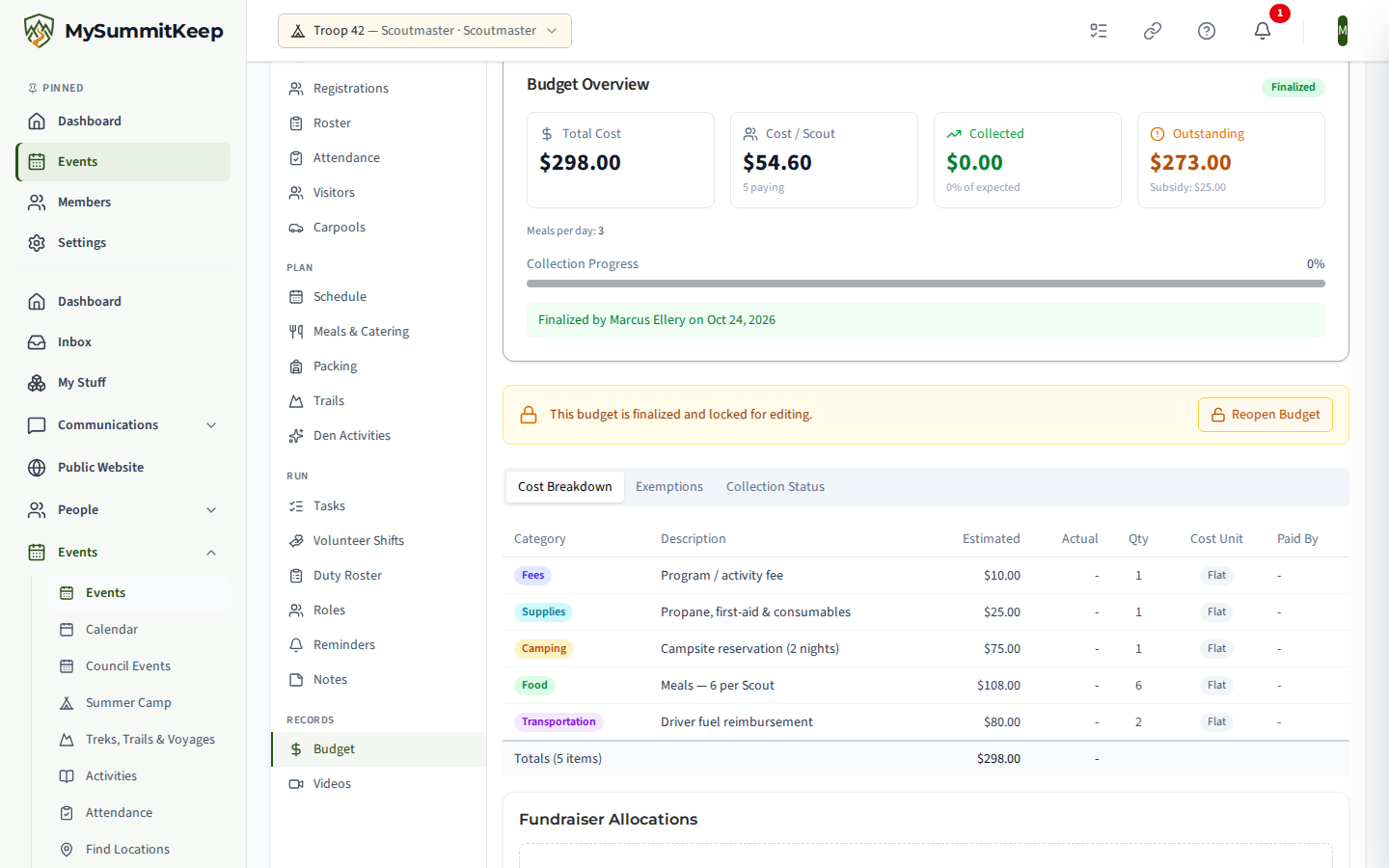Select the Cost Breakdown tab
The image size is (1389, 868).
(x=565, y=487)
